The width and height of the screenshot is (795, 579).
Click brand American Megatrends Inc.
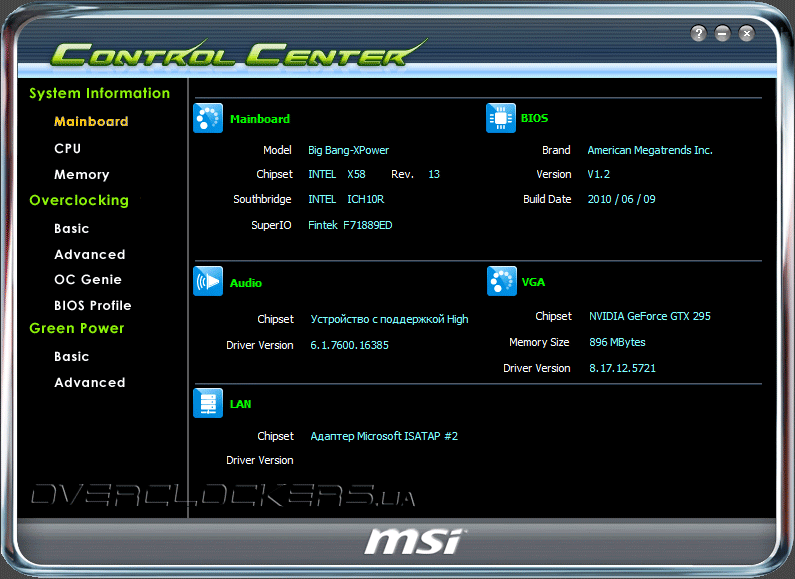pyautogui.click(x=650, y=150)
